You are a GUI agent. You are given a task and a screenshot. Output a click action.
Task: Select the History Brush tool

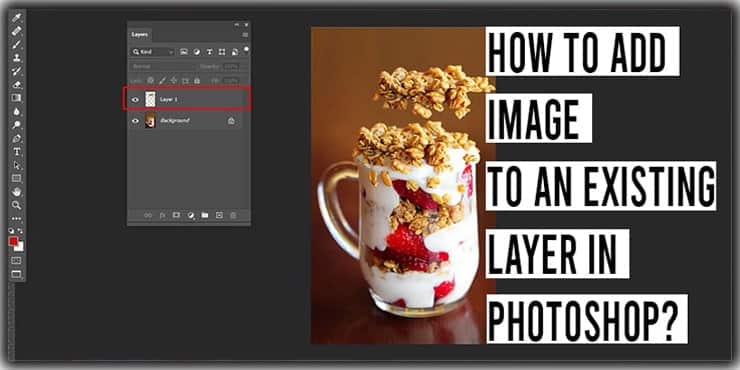(17, 71)
